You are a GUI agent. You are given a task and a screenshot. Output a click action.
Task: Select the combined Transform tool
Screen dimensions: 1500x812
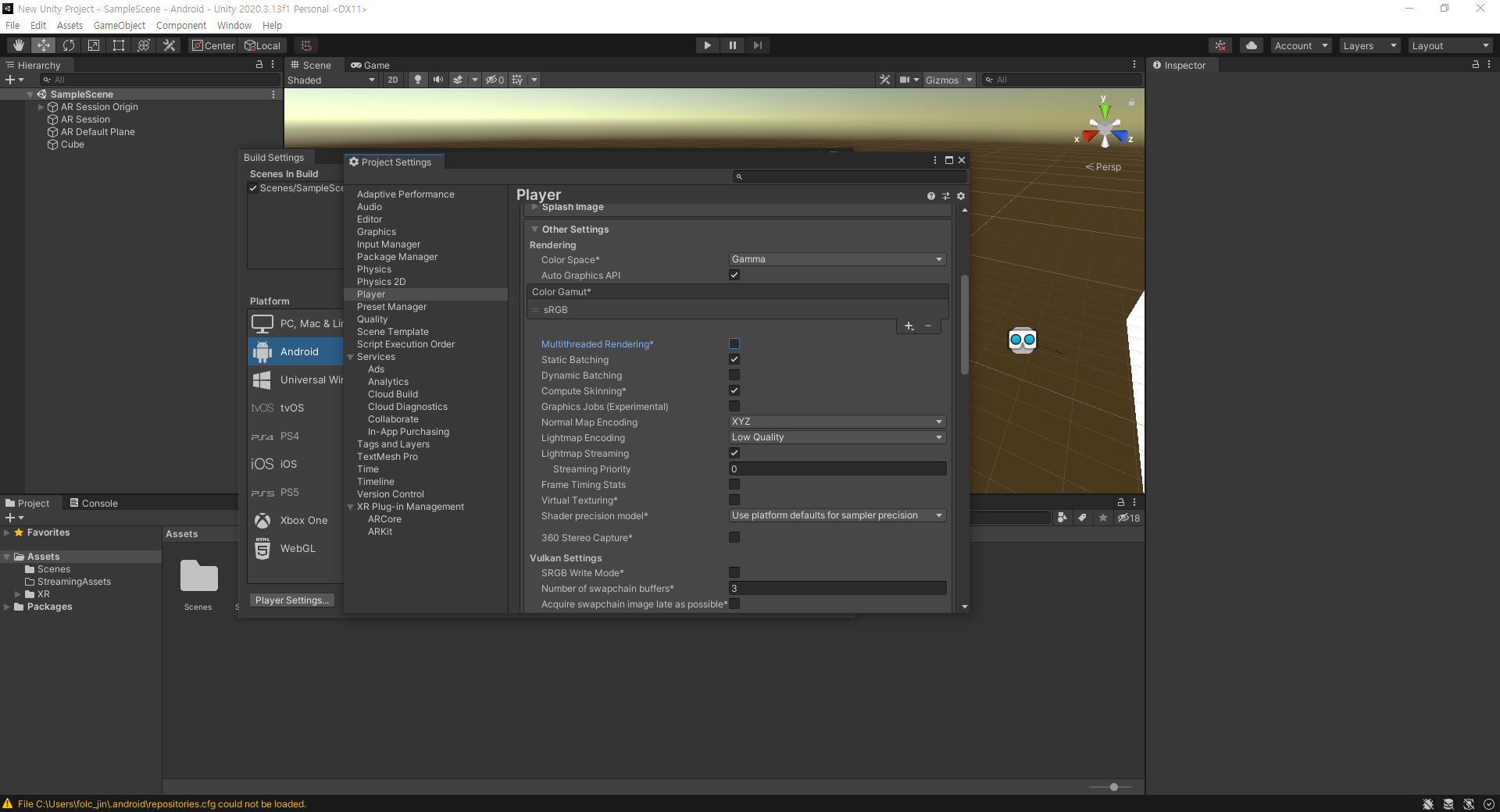[x=144, y=45]
